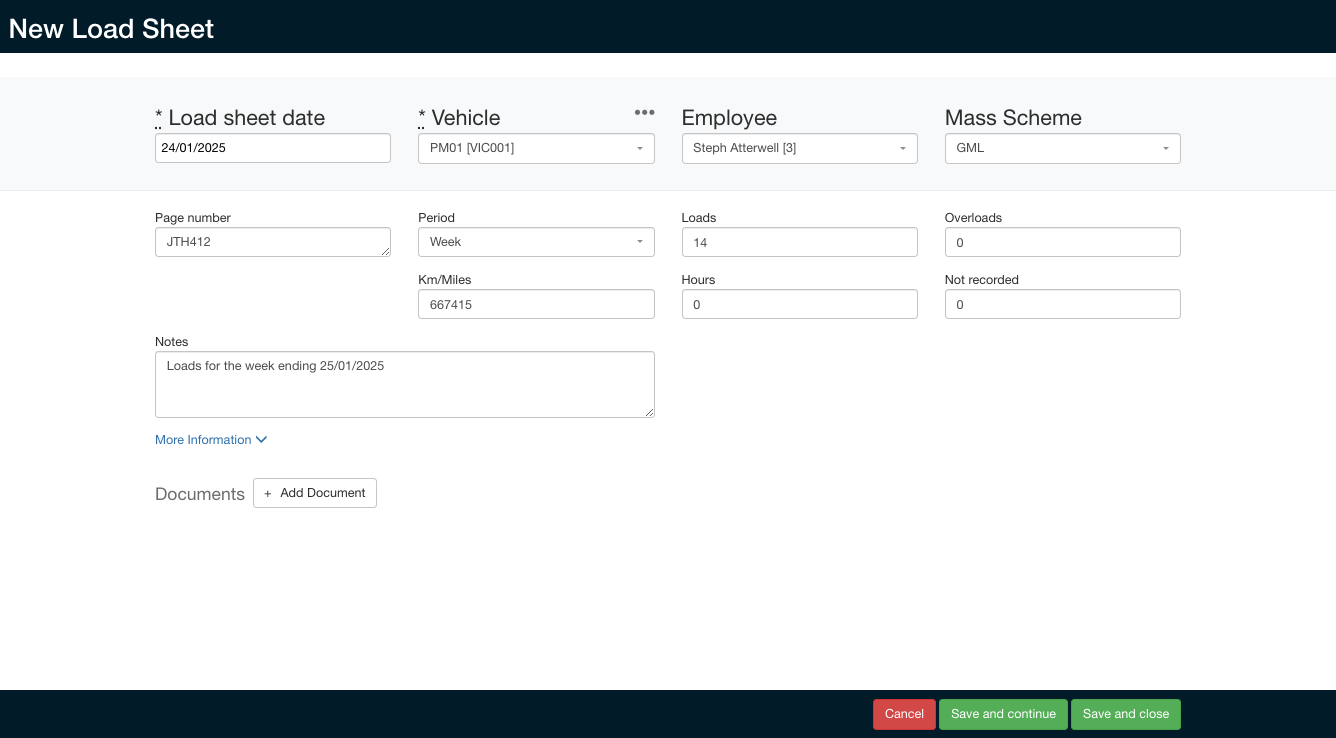Open the Vehicle dropdown arrow

click(640, 148)
